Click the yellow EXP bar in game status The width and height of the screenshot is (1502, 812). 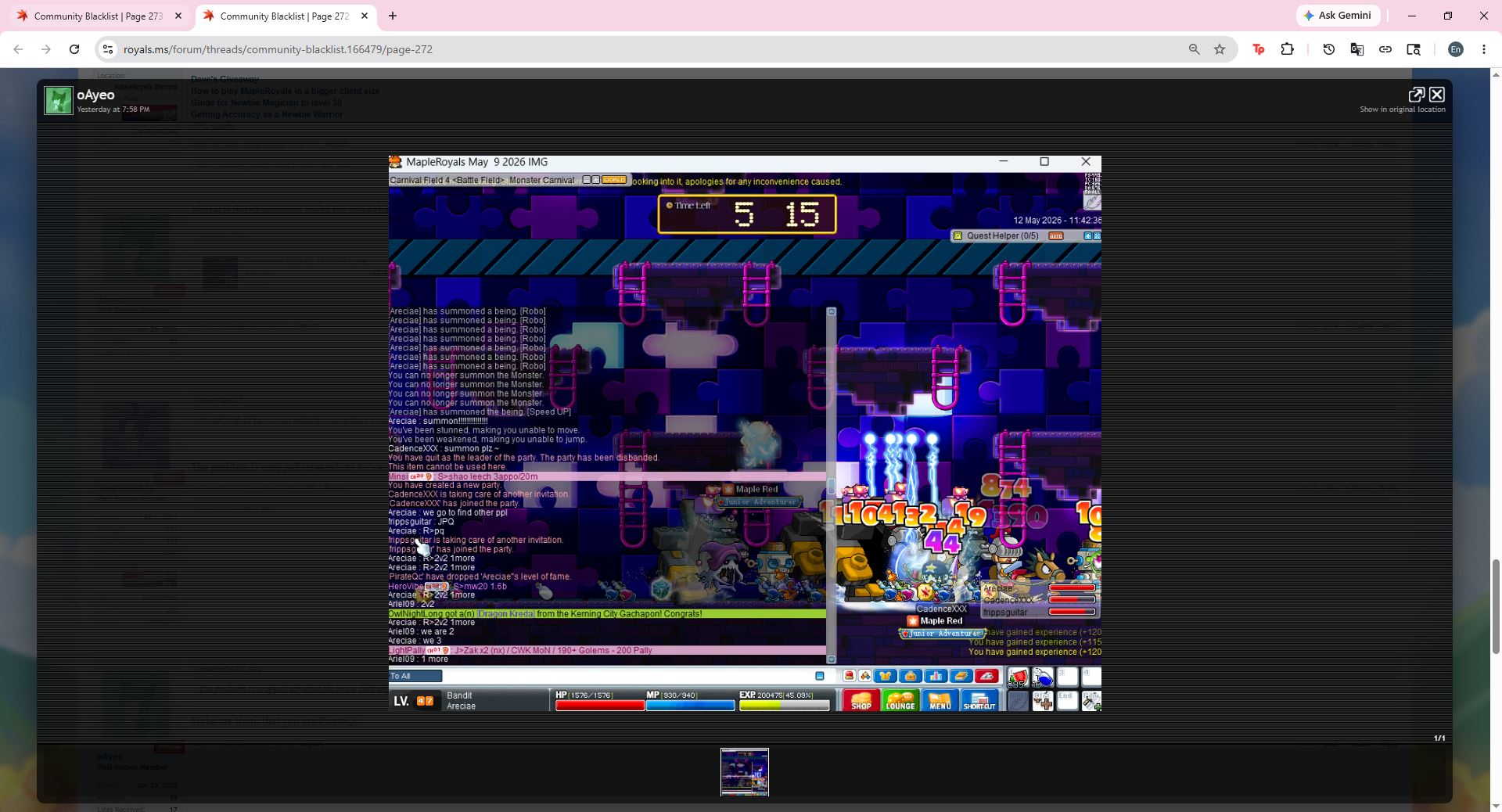click(x=784, y=706)
